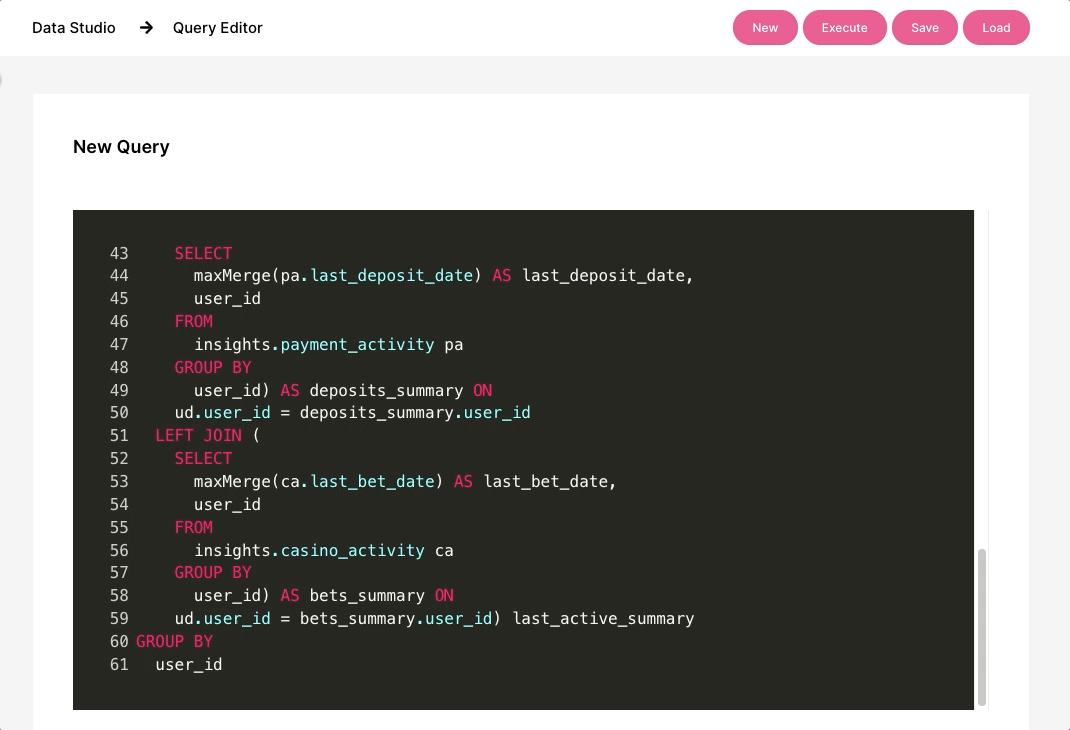Click SELECT keyword on line 52
This screenshot has width=1070, height=730.
pos(203,458)
